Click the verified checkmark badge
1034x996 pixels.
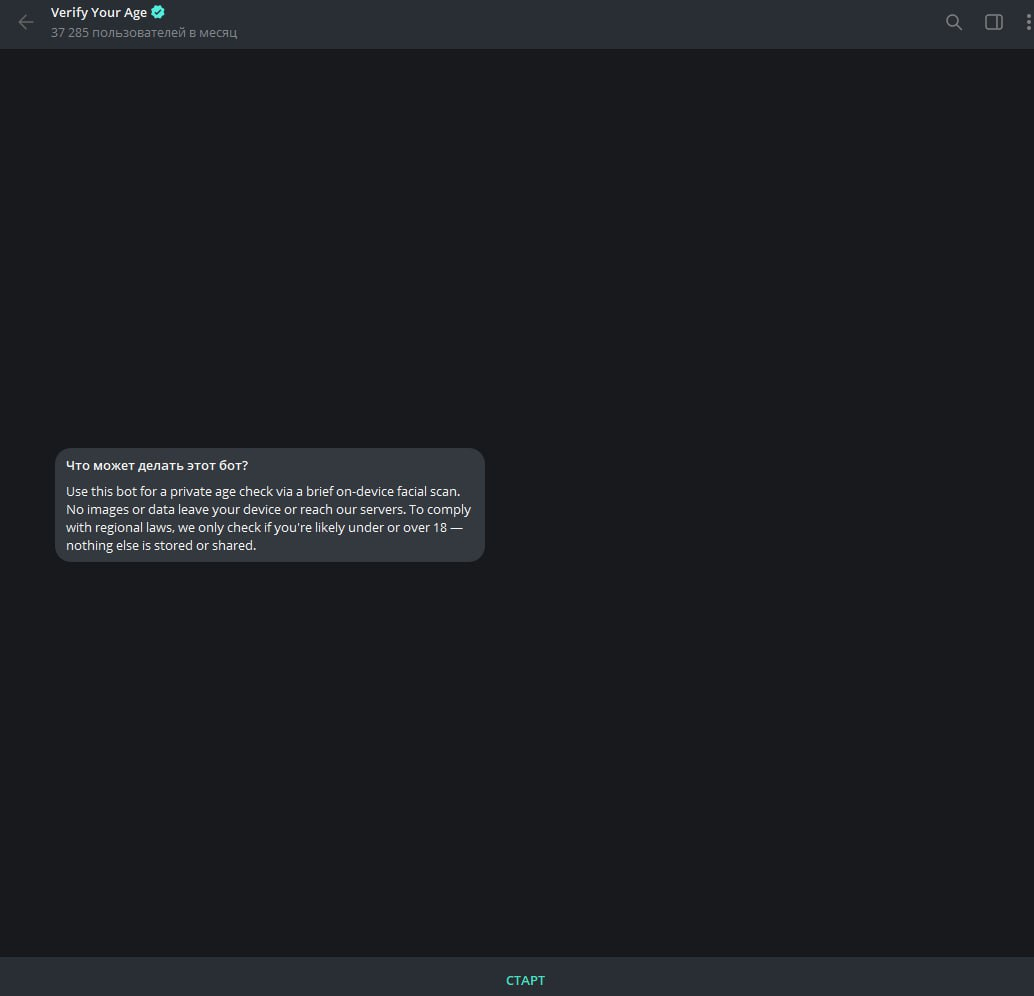coord(158,13)
